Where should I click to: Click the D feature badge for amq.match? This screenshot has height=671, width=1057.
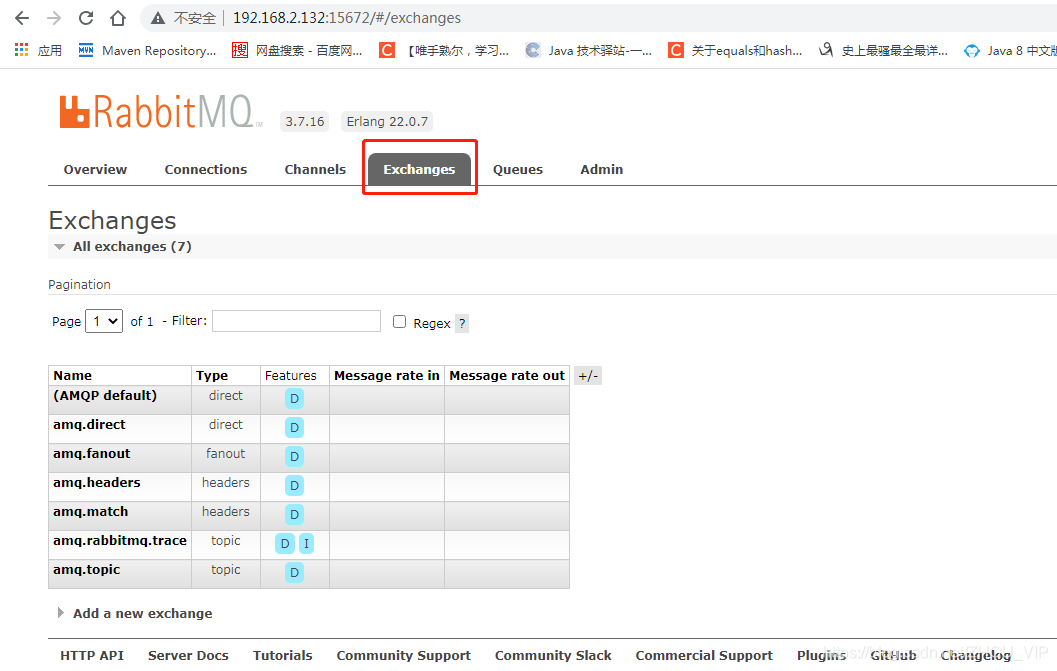pos(295,515)
